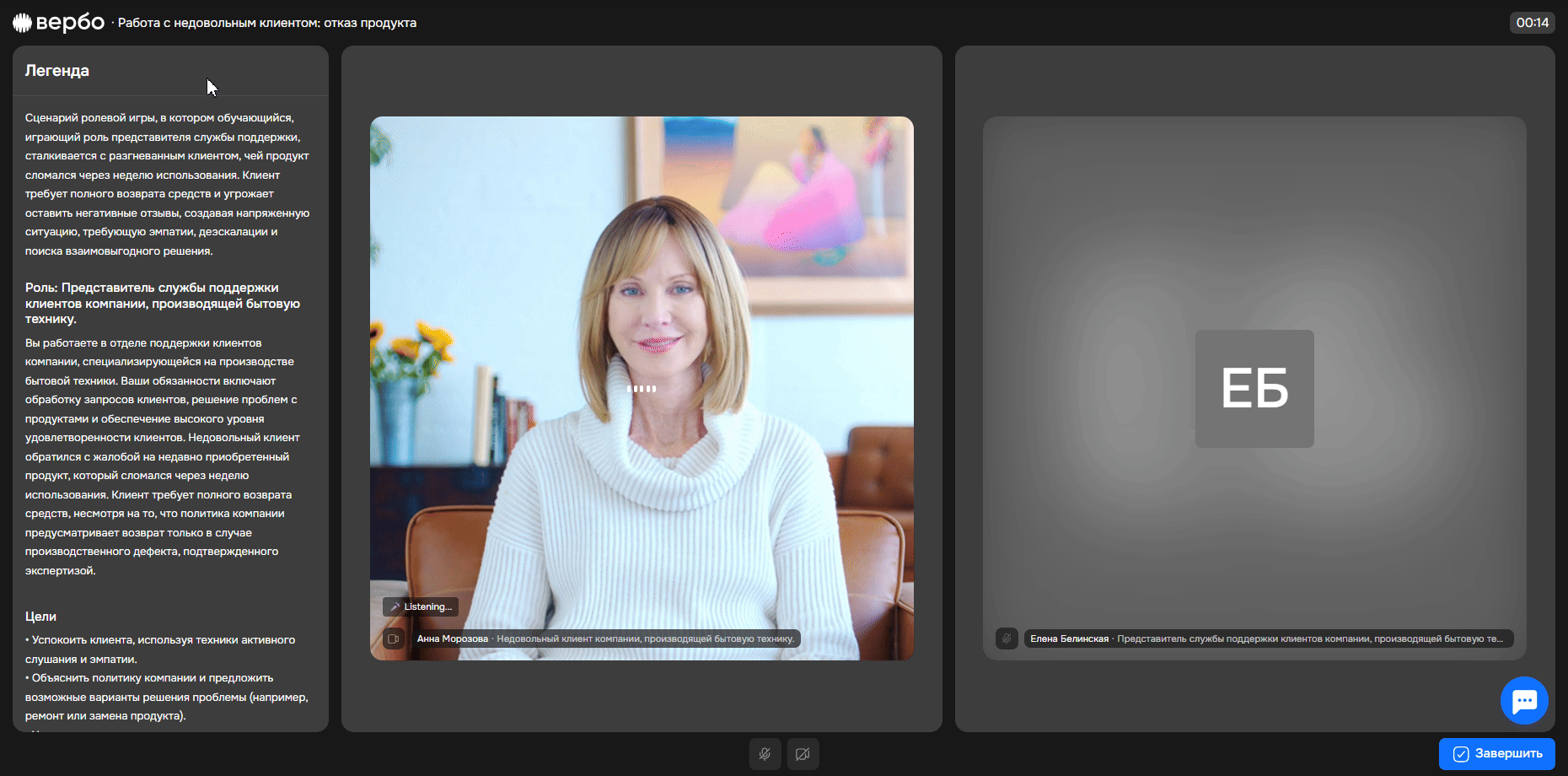
Task: Click the first goal bullet about успокоить клиента
Action: point(160,649)
